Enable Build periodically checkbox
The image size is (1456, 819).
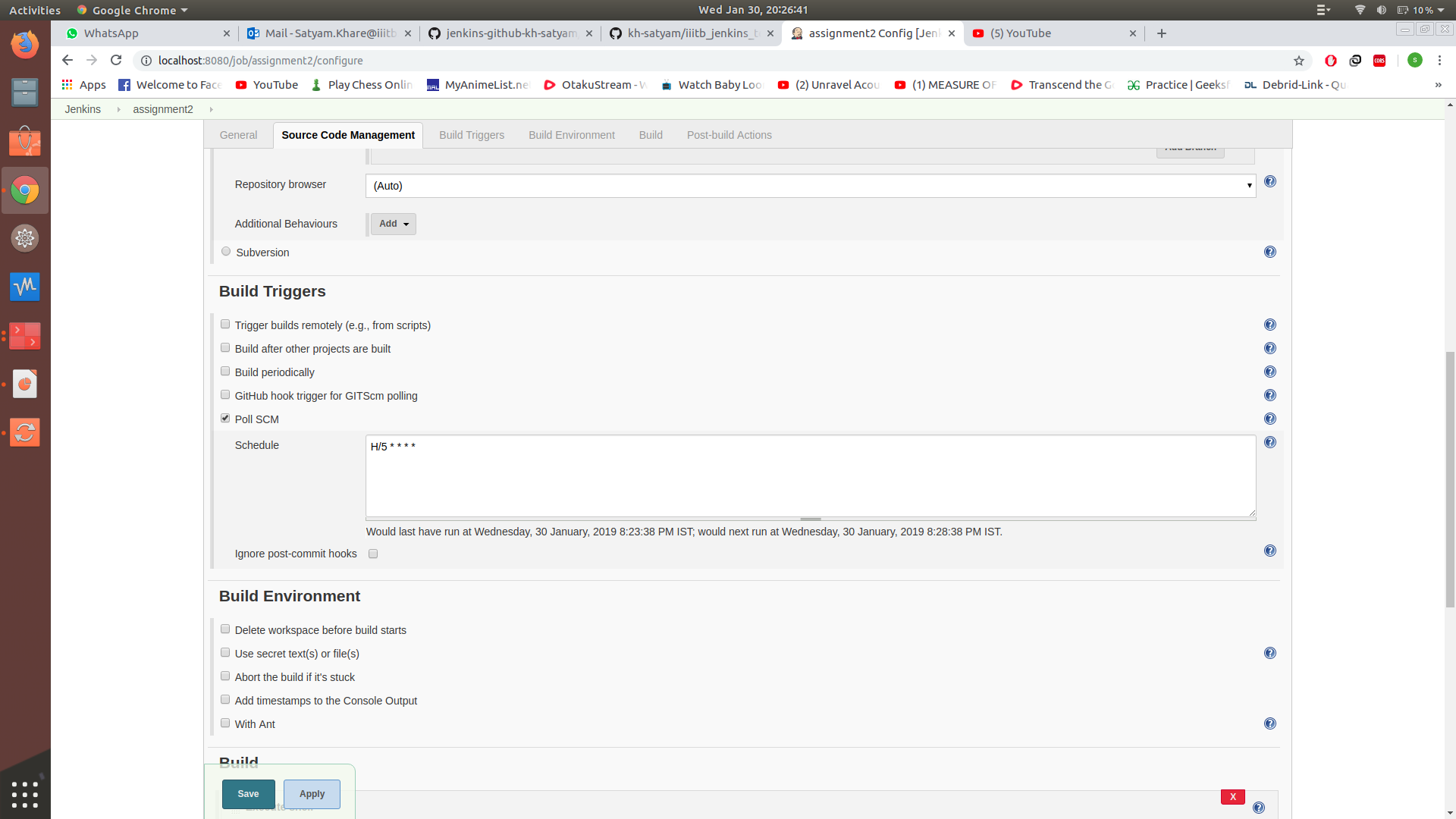click(x=225, y=372)
